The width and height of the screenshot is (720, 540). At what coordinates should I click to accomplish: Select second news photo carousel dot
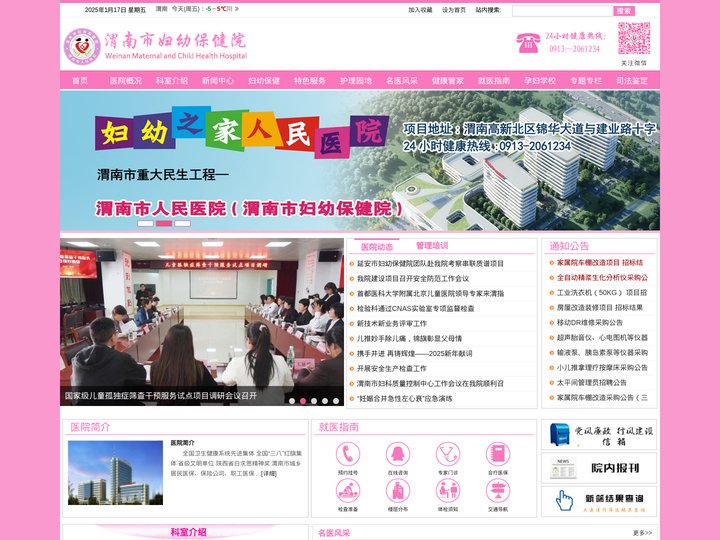click(303, 401)
